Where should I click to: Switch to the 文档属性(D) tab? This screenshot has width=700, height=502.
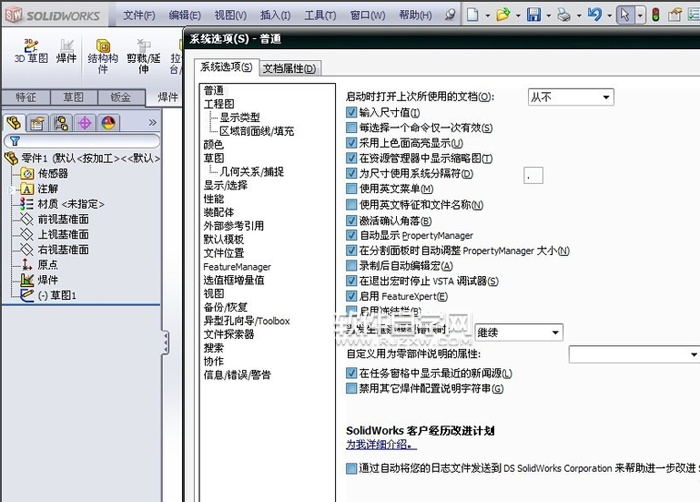click(x=289, y=68)
